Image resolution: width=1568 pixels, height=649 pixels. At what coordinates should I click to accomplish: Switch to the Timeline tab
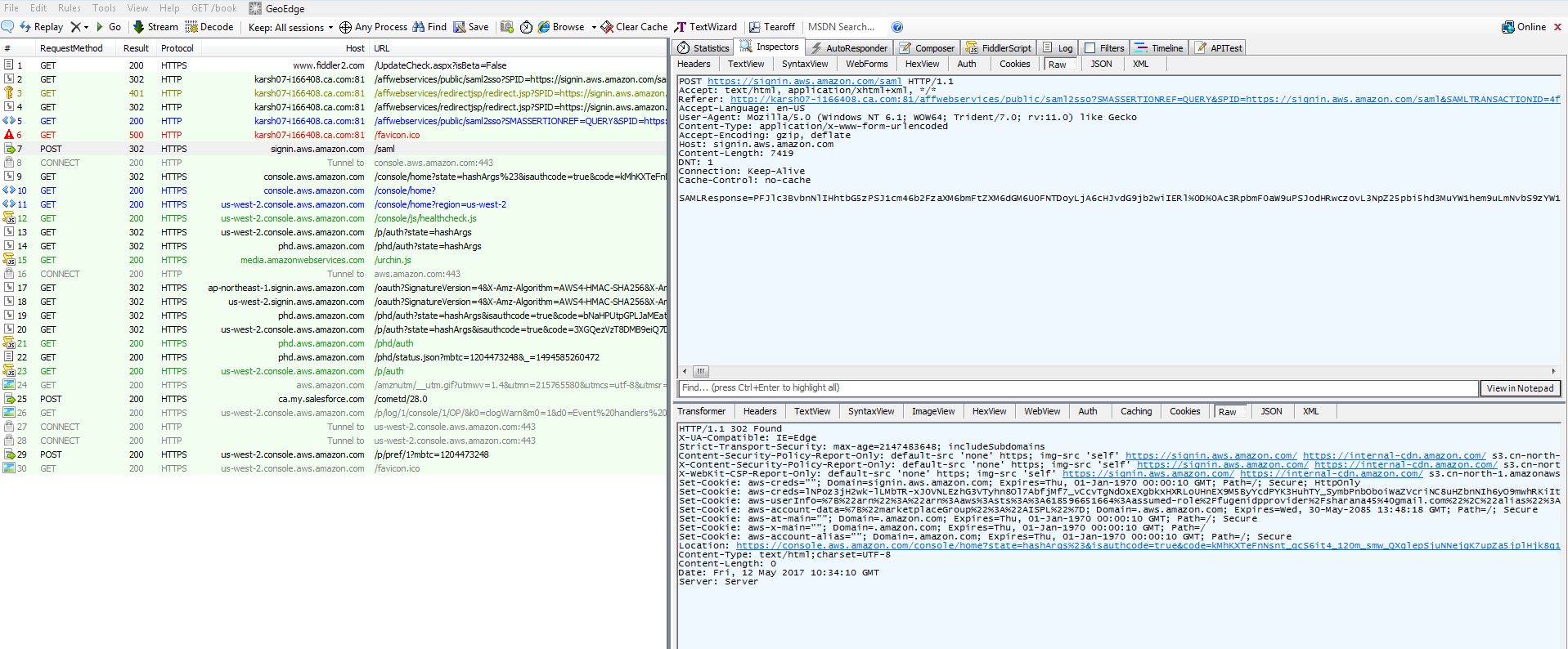pos(1159,48)
